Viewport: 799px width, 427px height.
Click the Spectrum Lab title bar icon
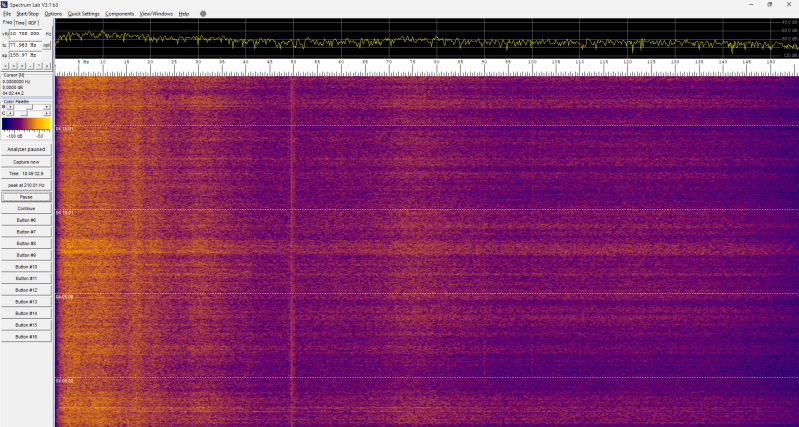4,4
